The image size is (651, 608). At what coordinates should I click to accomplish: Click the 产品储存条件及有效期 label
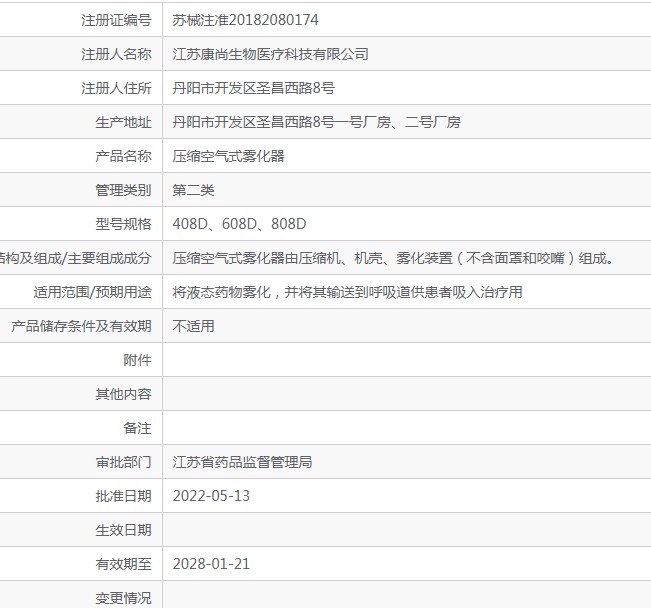pos(81,326)
